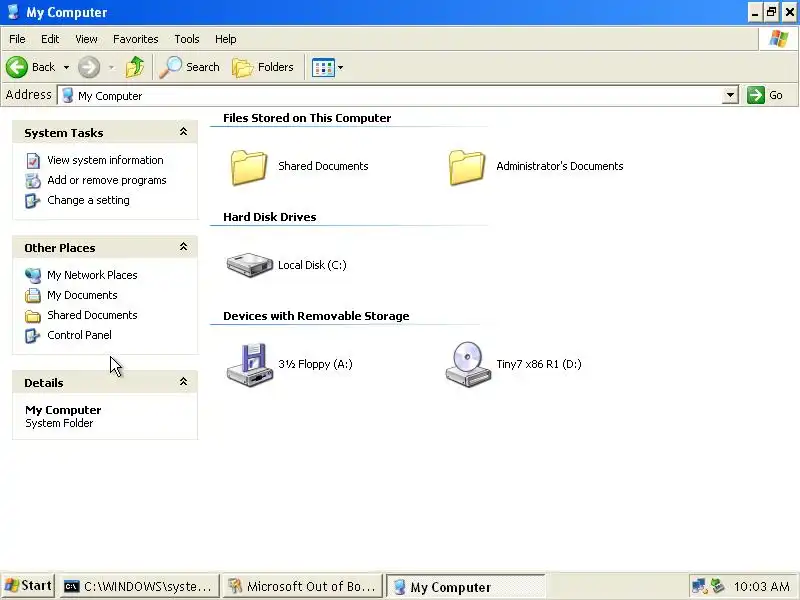Expand the Address bar dropdown
Viewport: 800px width, 600px height.
[730, 95]
